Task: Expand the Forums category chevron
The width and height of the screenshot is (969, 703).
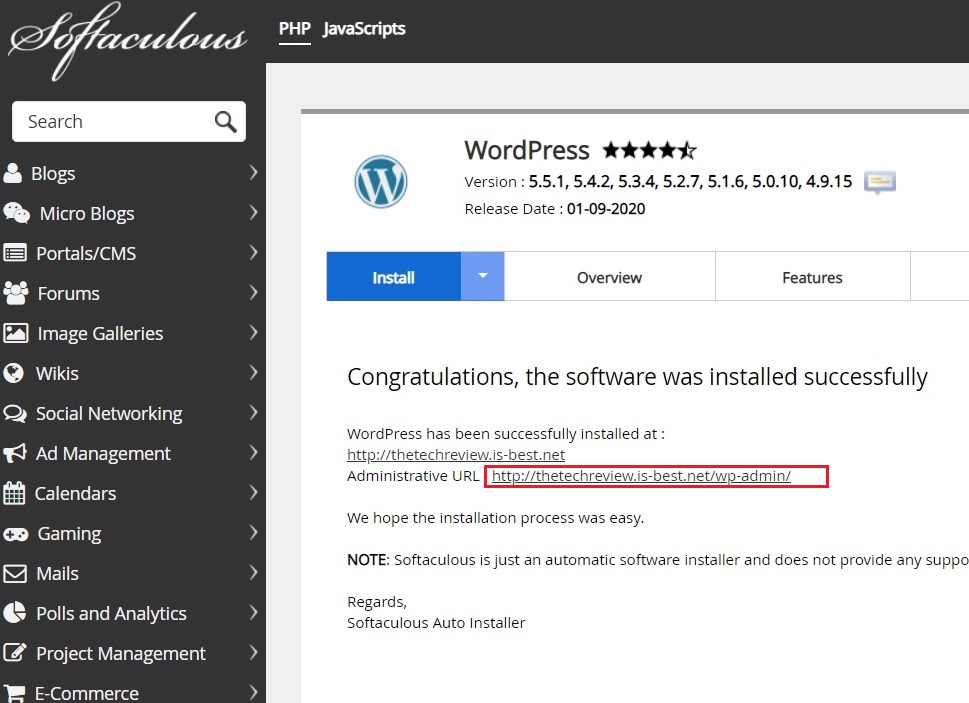Action: pyautogui.click(x=253, y=293)
